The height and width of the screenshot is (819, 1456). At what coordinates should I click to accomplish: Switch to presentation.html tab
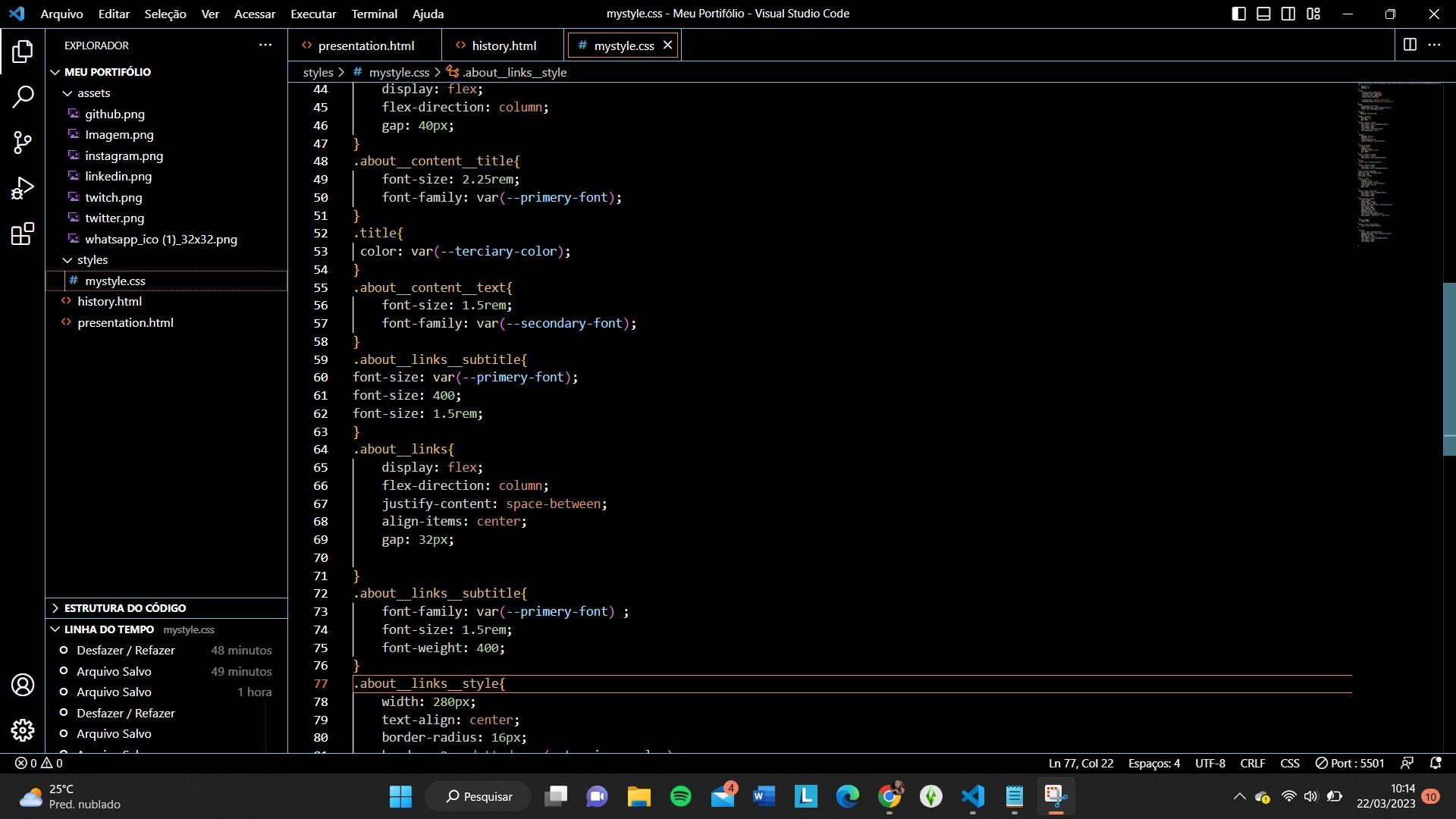(x=365, y=45)
